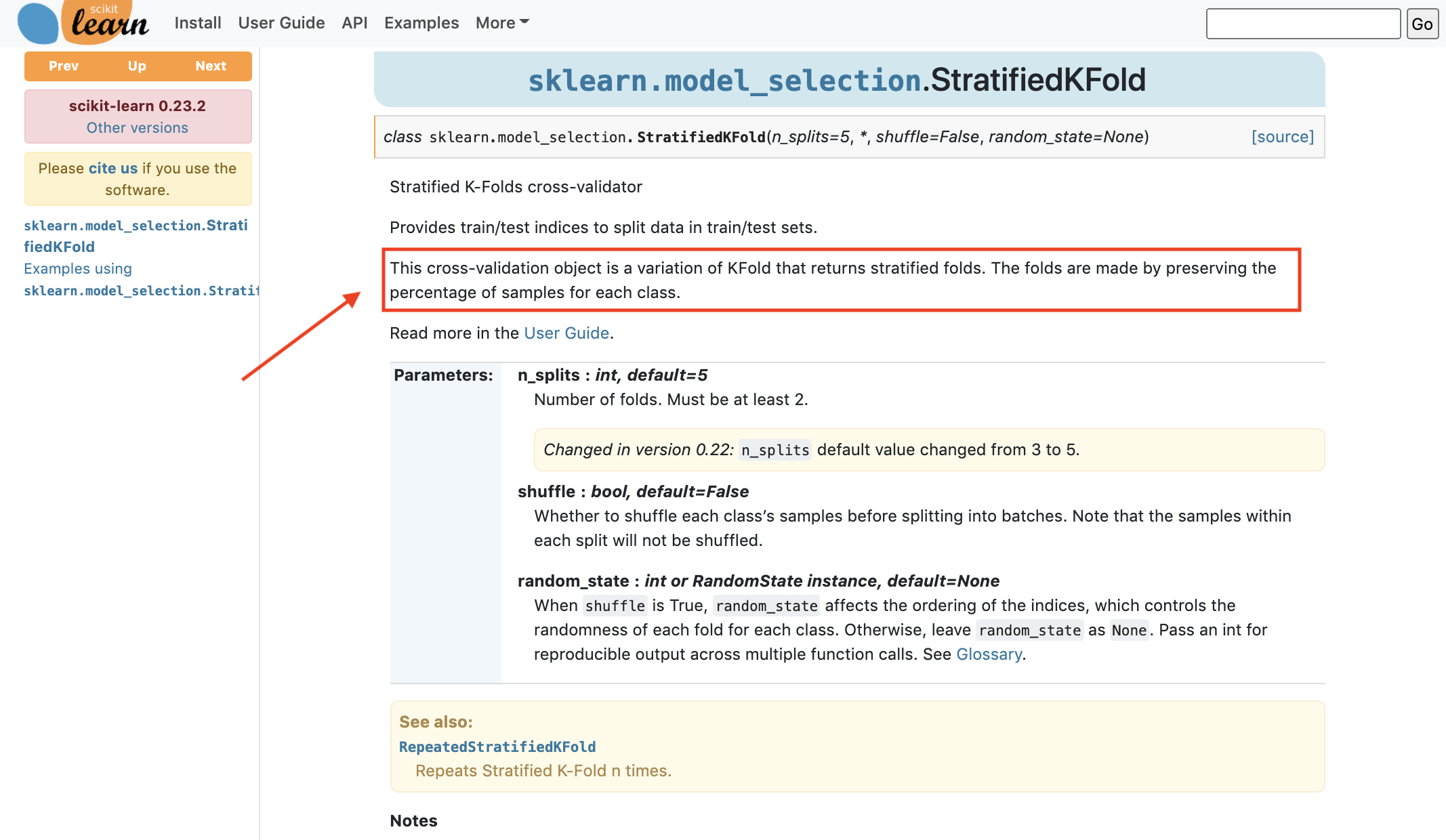Click the search input field
Screen dimensions: 1446x840
point(1302,24)
